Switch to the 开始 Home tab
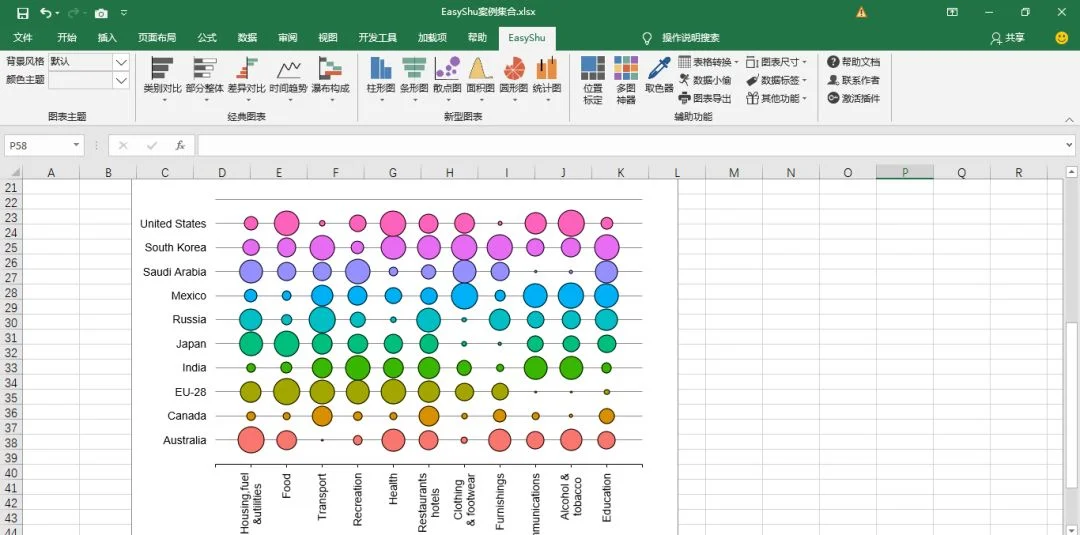 pos(67,38)
